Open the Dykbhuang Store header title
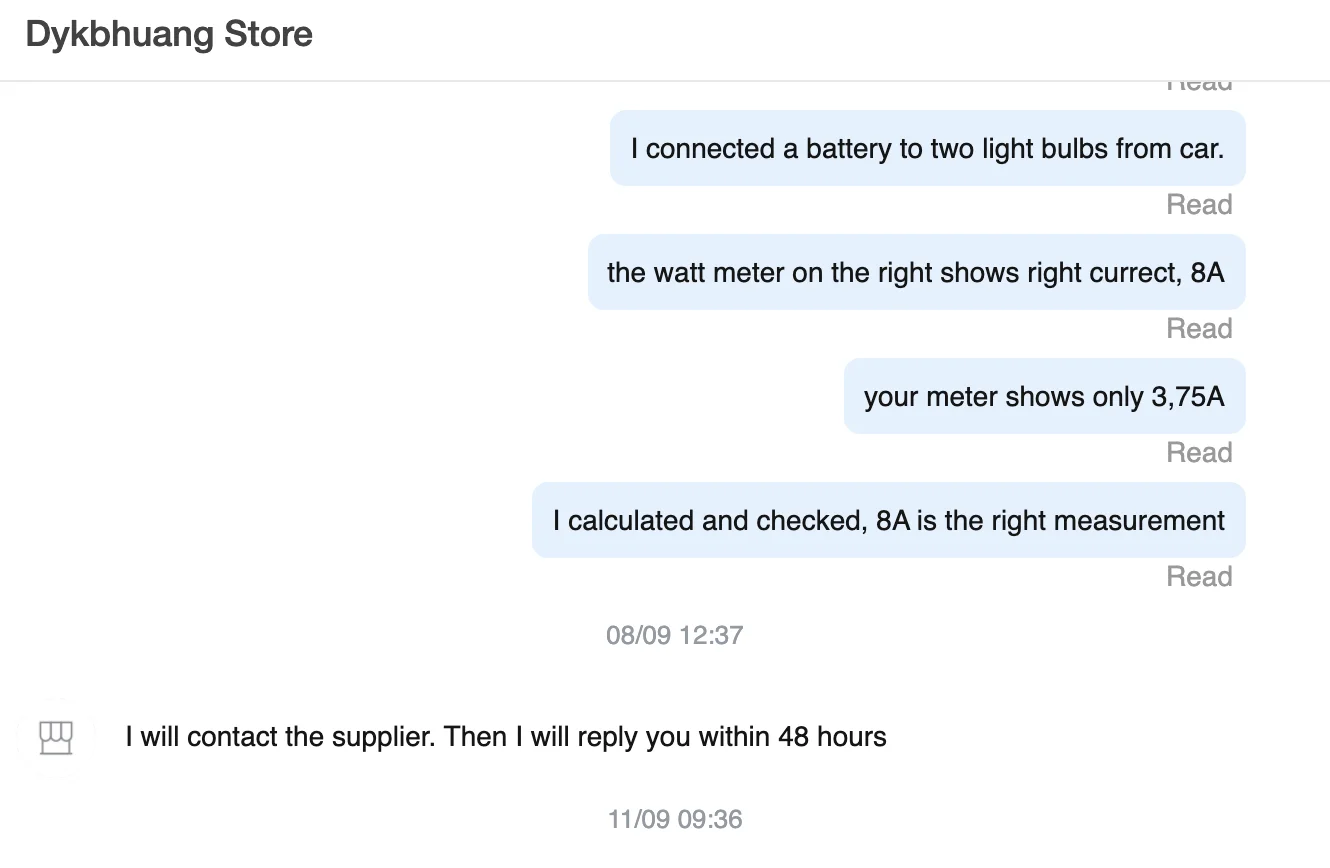This screenshot has height=868, width=1330. pos(169,35)
